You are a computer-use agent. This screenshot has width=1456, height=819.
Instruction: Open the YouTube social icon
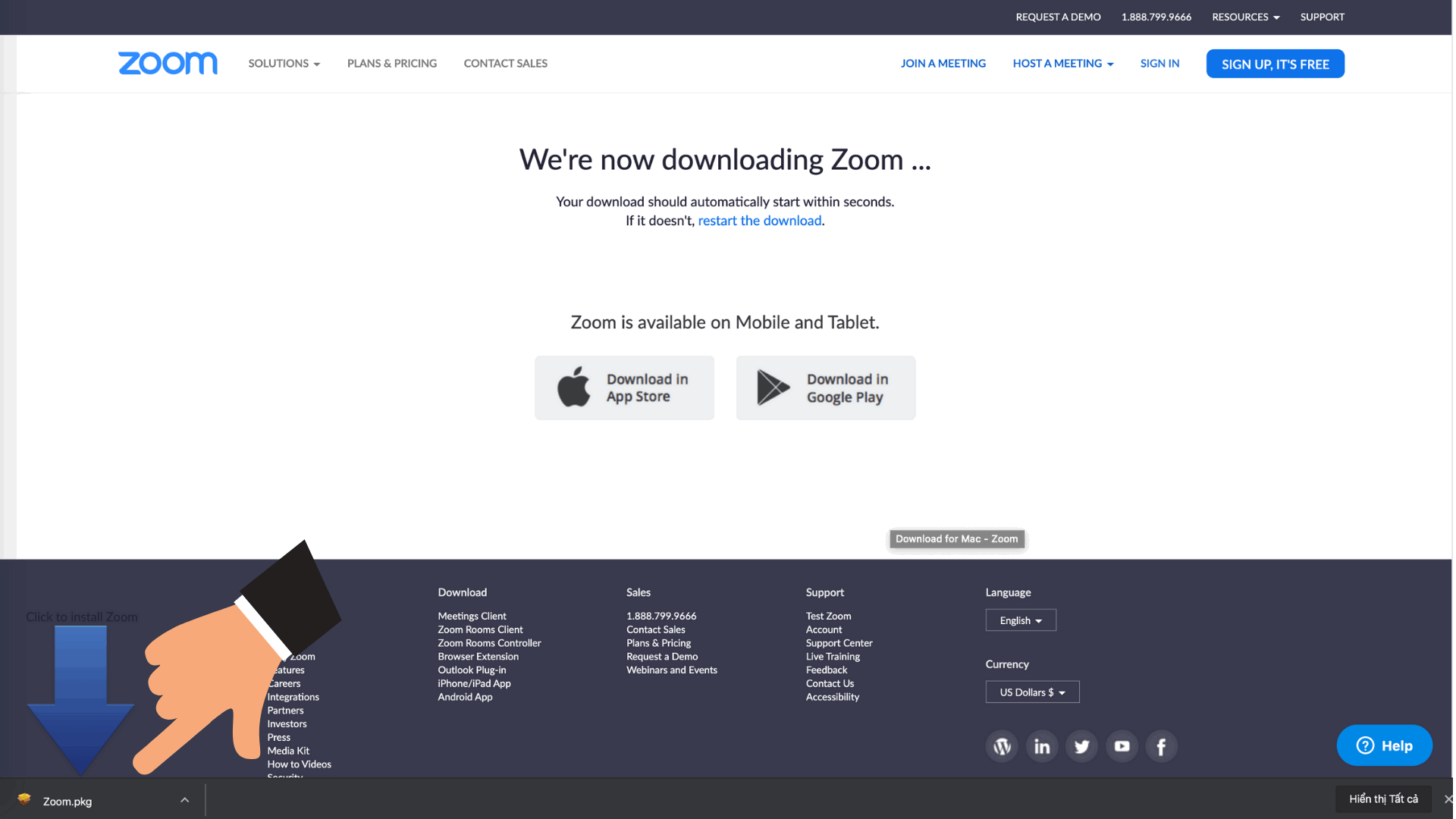1122,746
